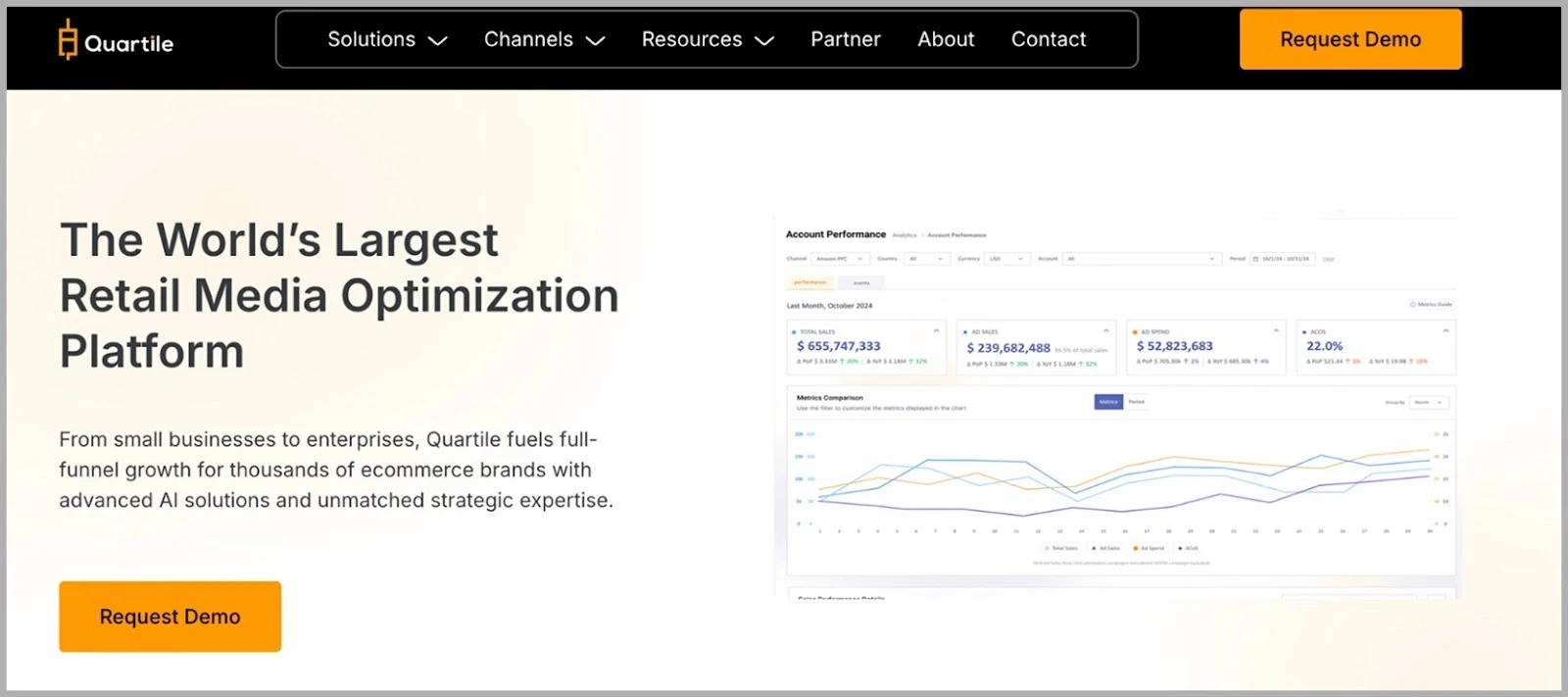Screen dimensions: 1568x697
Task: Toggle ACoS legend item in chart
Action: click(x=1188, y=548)
